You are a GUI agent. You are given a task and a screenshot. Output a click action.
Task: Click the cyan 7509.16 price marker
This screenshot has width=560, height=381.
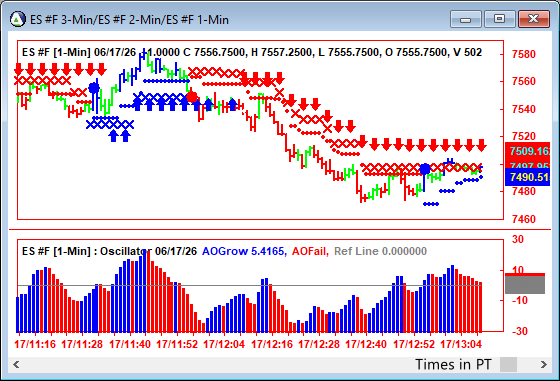coord(528,151)
